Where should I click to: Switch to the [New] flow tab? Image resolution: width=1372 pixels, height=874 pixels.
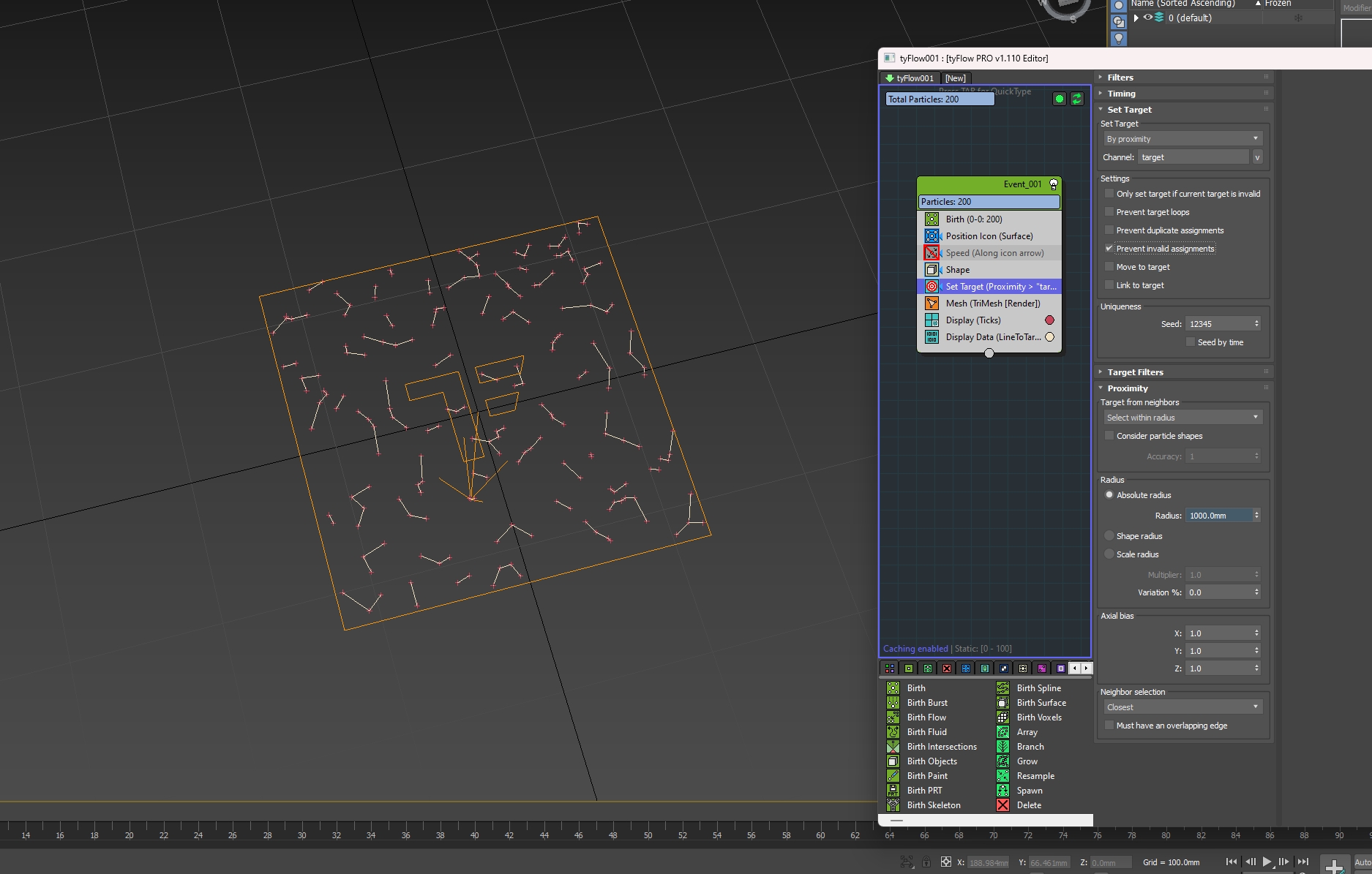(x=955, y=78)
